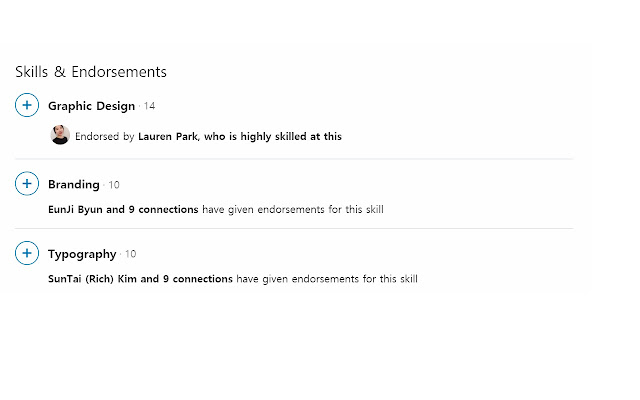The image size is (640, 400).
Task: View the 14 endorsements for Graphic Design
Action: point(149,106)
